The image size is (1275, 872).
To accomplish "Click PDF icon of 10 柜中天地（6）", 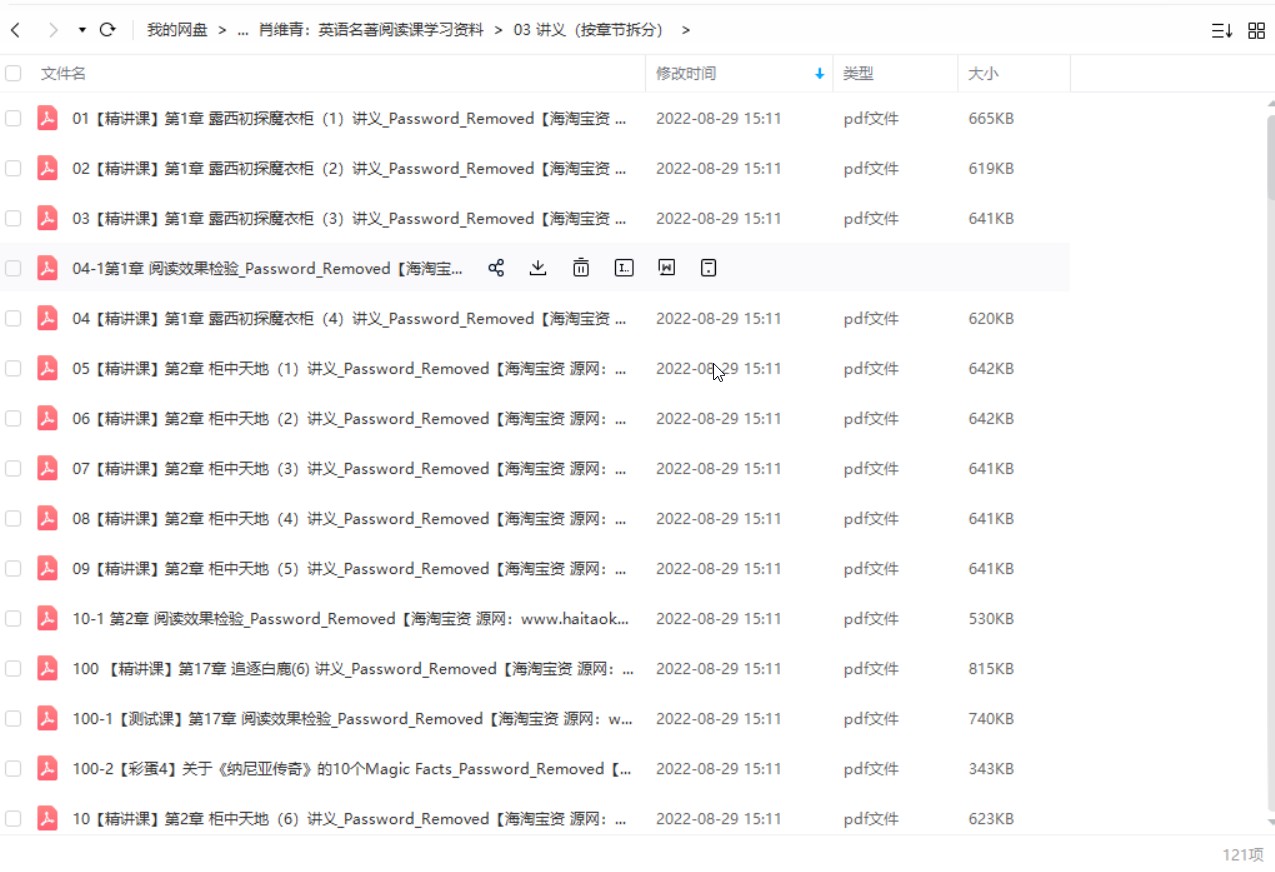I will 47,818.
